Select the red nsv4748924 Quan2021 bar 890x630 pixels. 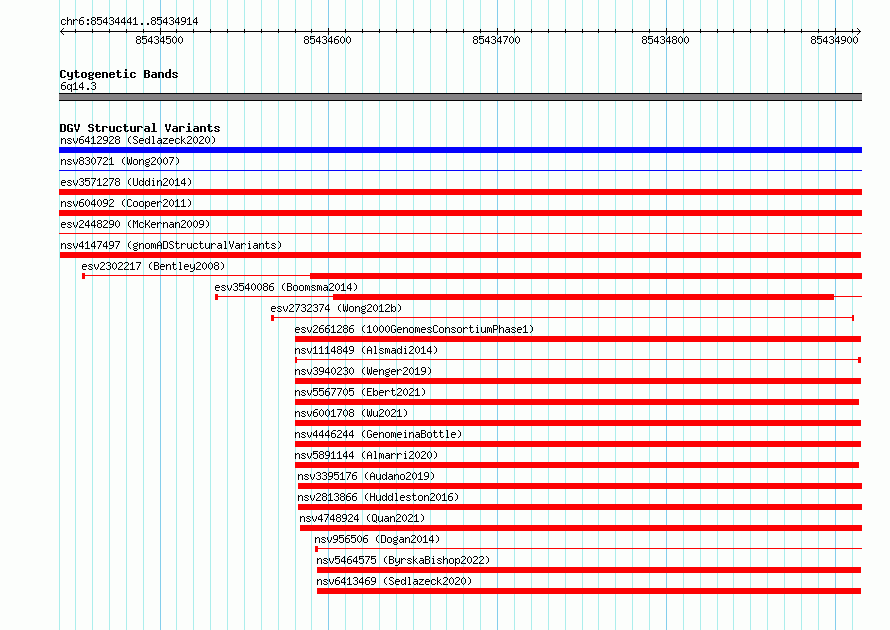tap(581, 528)
